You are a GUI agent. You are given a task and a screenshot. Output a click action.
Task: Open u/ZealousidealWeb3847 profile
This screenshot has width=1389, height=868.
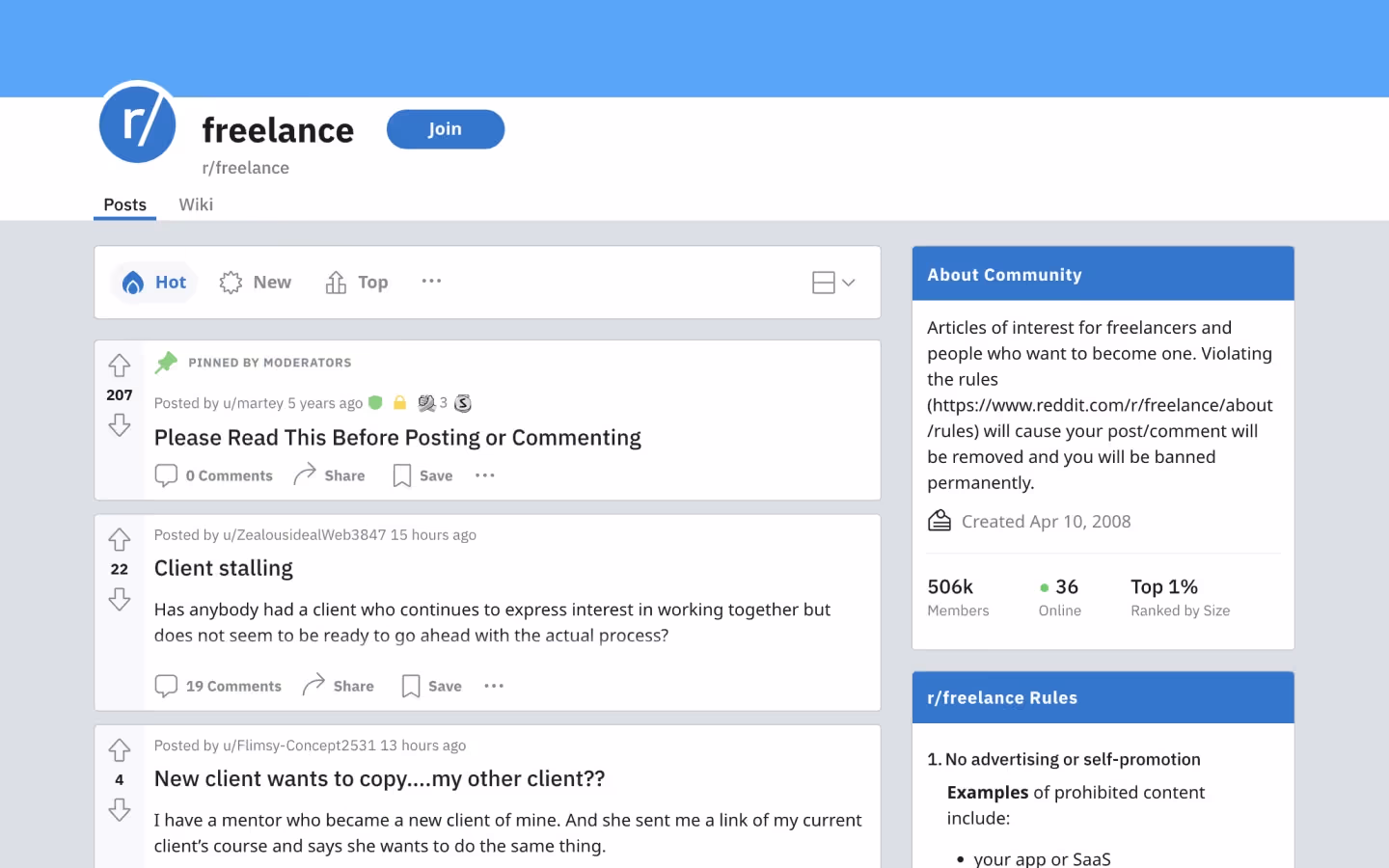coord(304,534)
